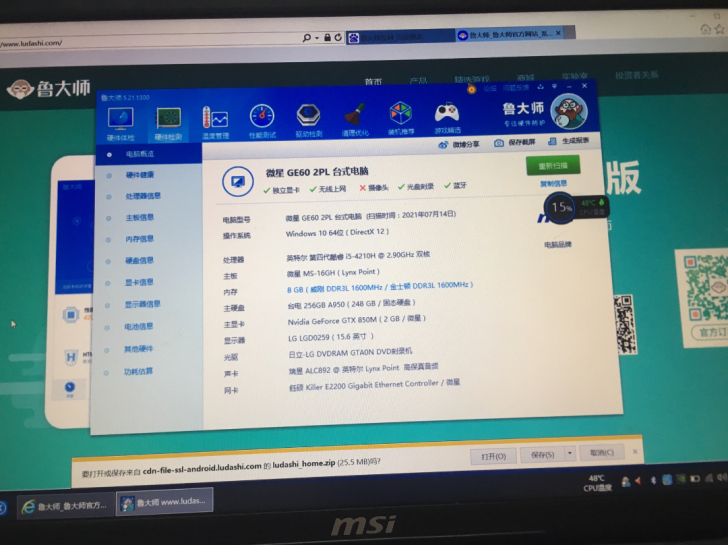
Task: Open the 装机推荐 cube icon
Action: pos(401,117)
